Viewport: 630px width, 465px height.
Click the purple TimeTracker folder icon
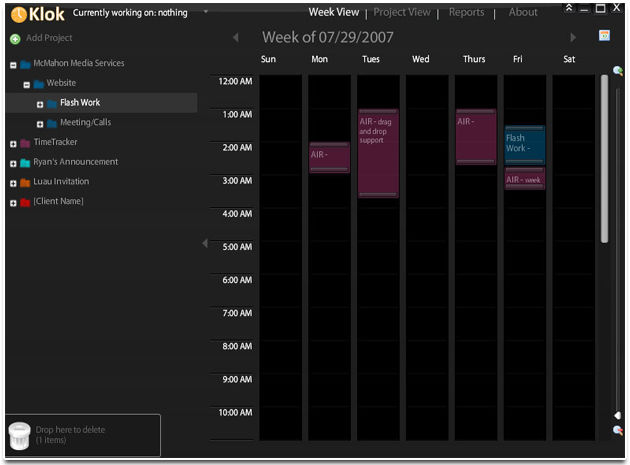(25, 143)
